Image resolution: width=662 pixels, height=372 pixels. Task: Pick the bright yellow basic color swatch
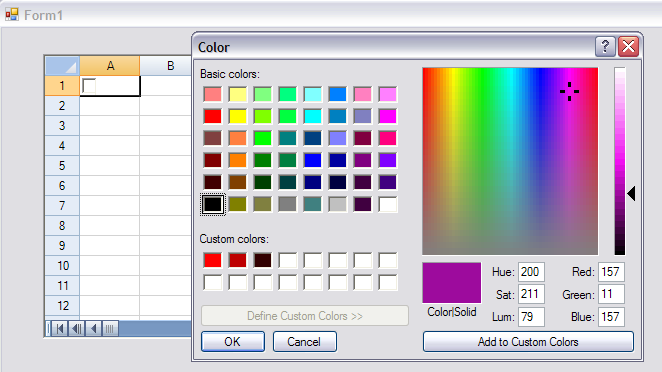pos(238,116)
